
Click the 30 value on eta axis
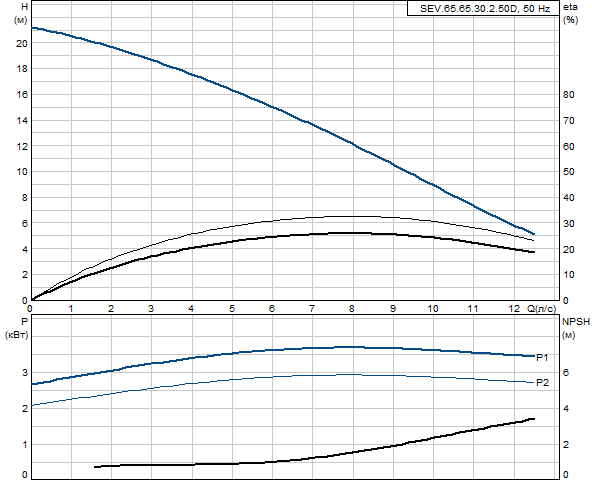[x=569, y=224]
